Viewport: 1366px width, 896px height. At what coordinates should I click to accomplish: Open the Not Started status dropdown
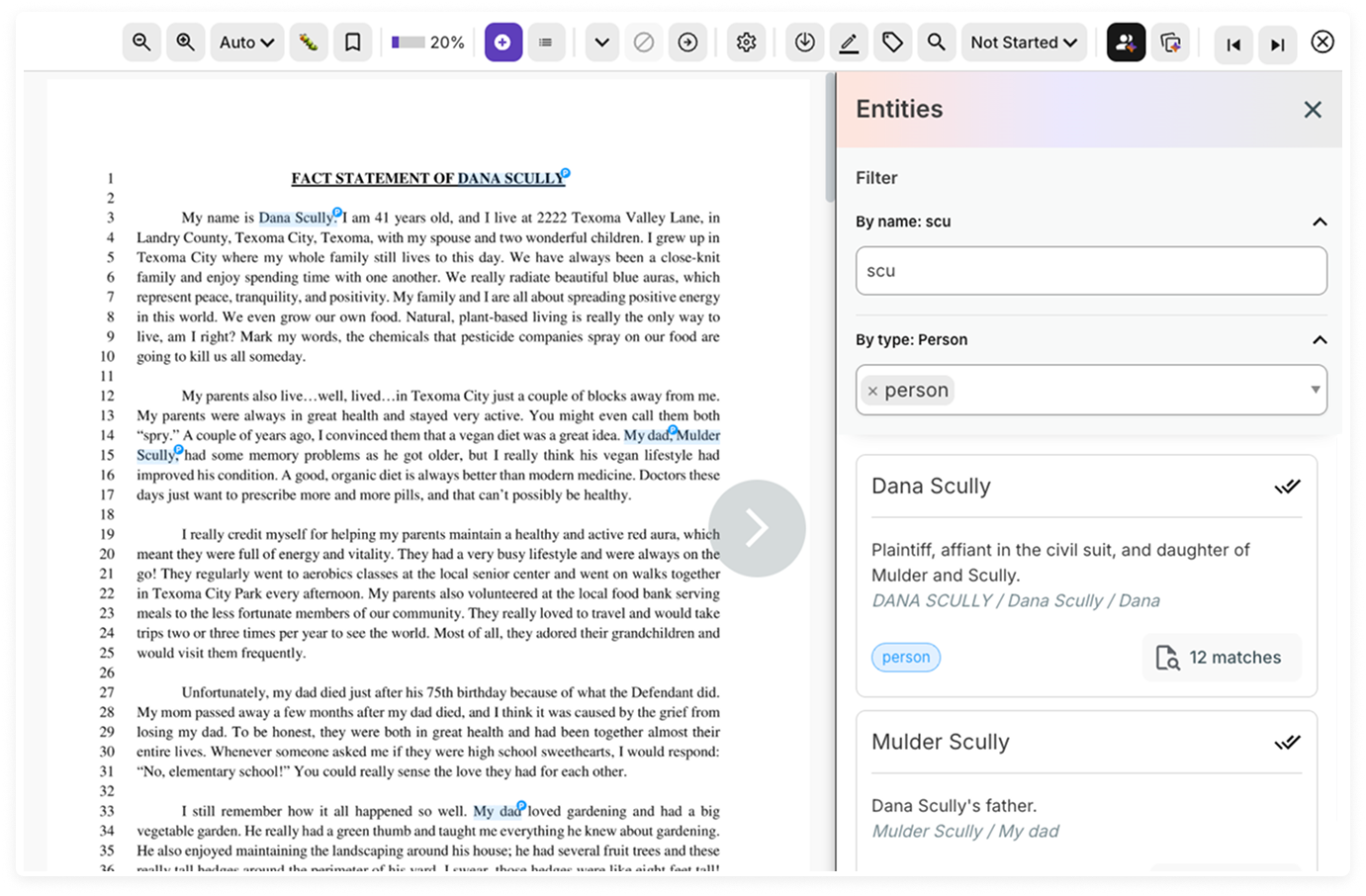click(1024, 43)
